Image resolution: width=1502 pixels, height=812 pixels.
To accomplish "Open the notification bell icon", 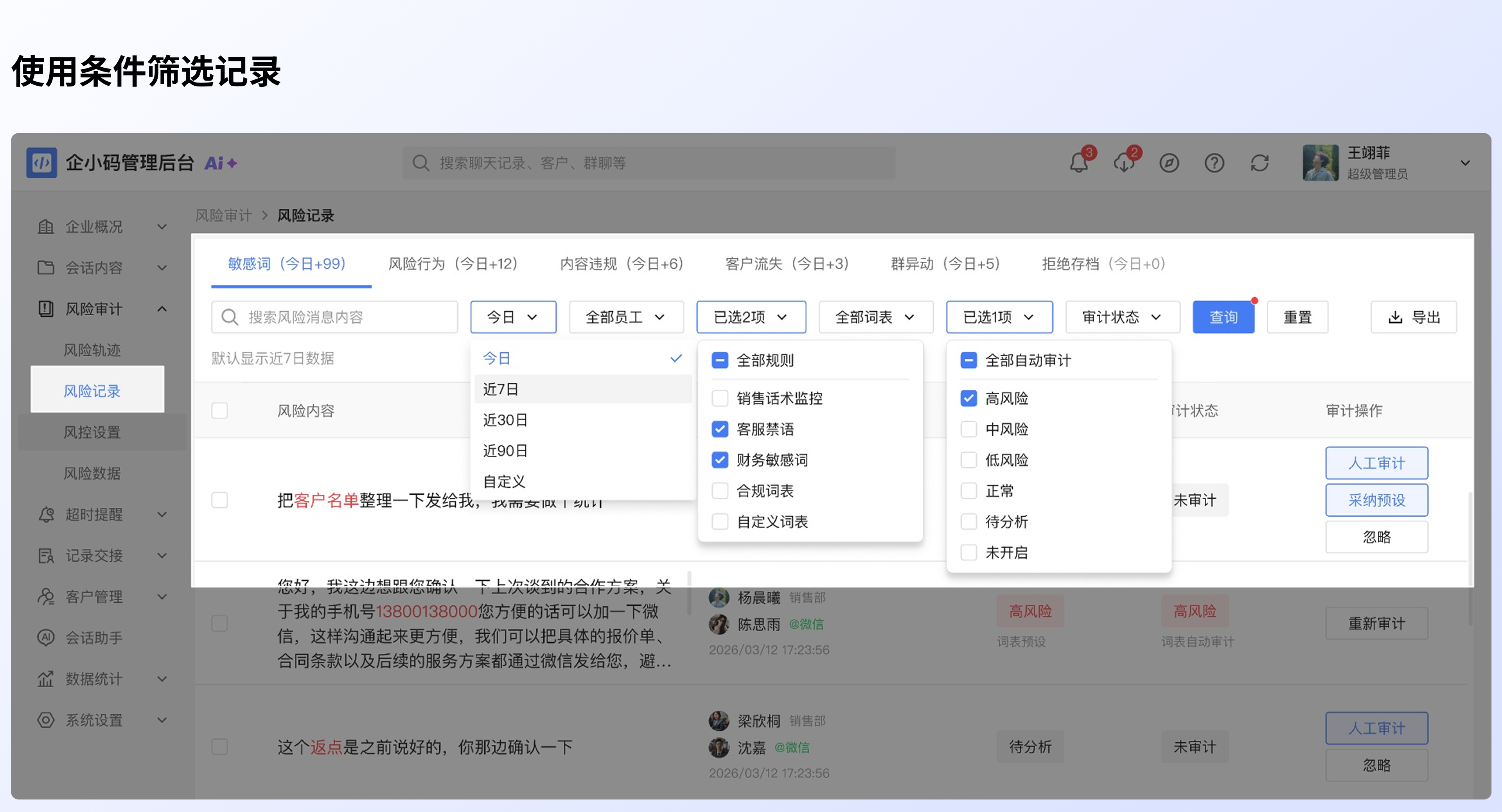I will 1079,163.
